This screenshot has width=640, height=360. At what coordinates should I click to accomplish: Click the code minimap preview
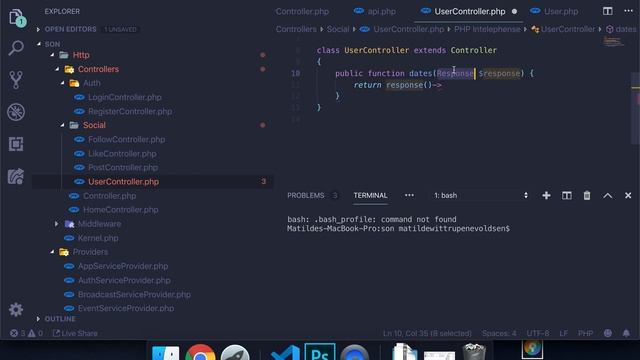coord(613,41)
